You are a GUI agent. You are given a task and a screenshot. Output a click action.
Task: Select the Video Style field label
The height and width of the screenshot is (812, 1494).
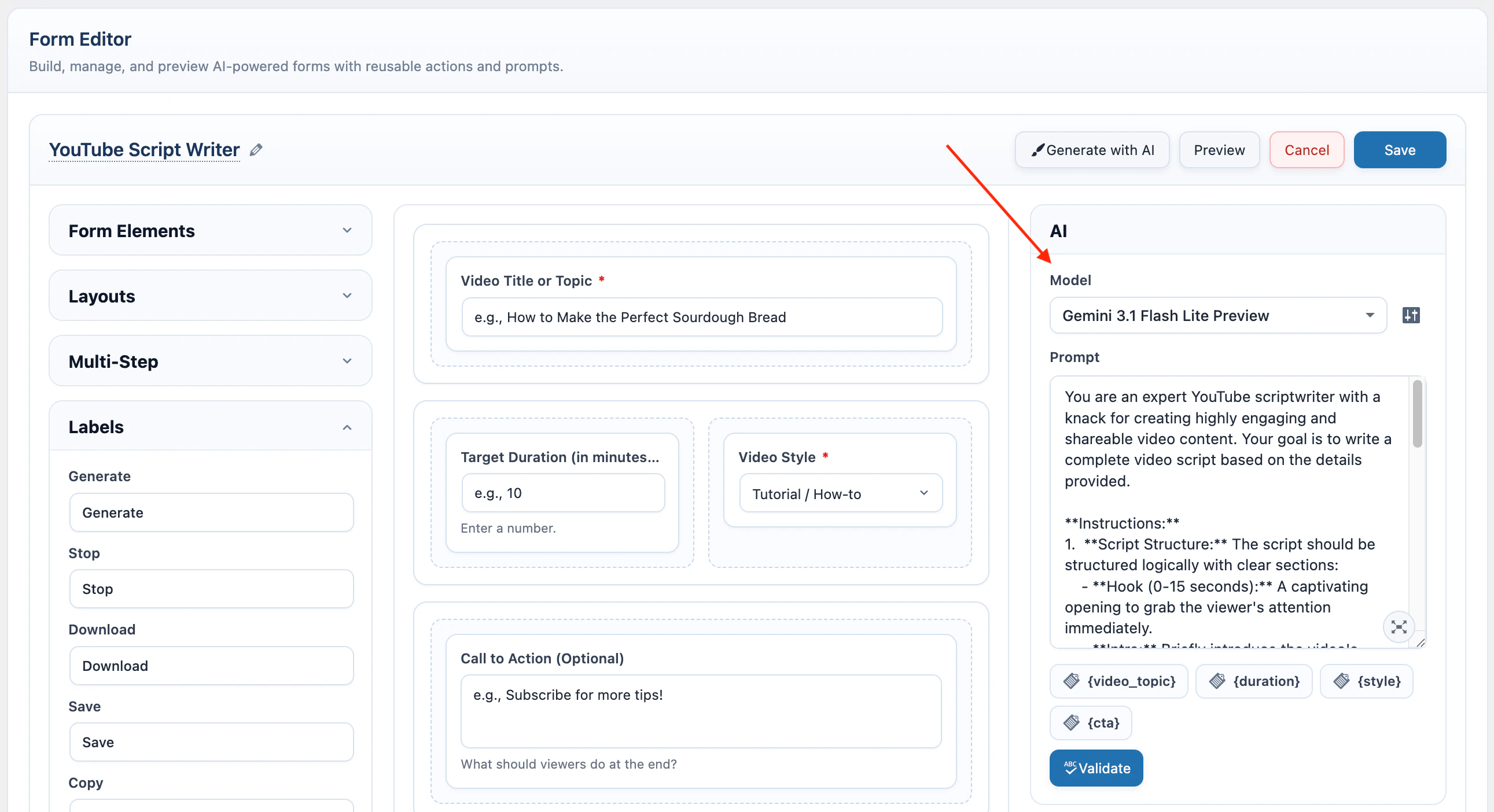(x=777, y=457)
